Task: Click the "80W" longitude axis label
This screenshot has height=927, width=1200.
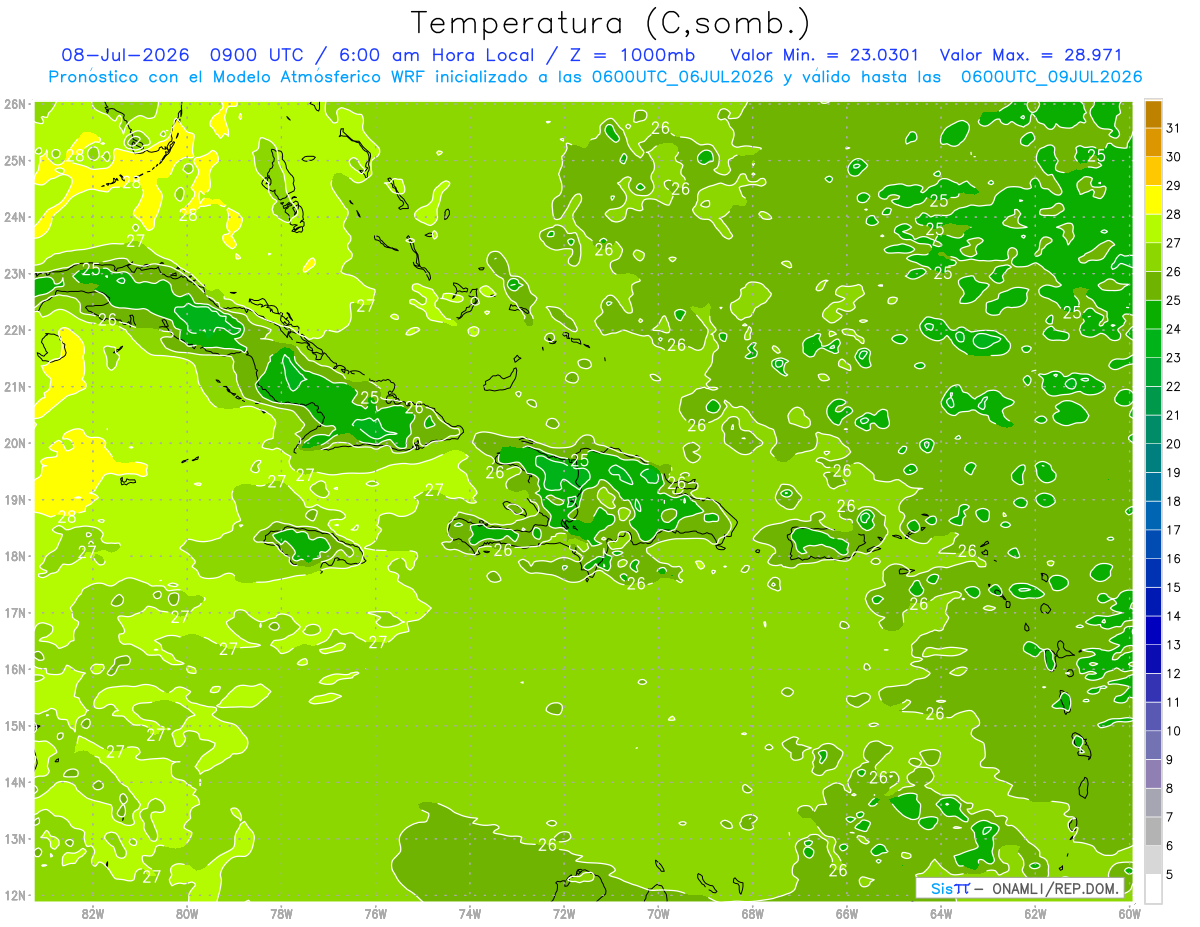Action: pyautogui.click(x=187, y=913)
